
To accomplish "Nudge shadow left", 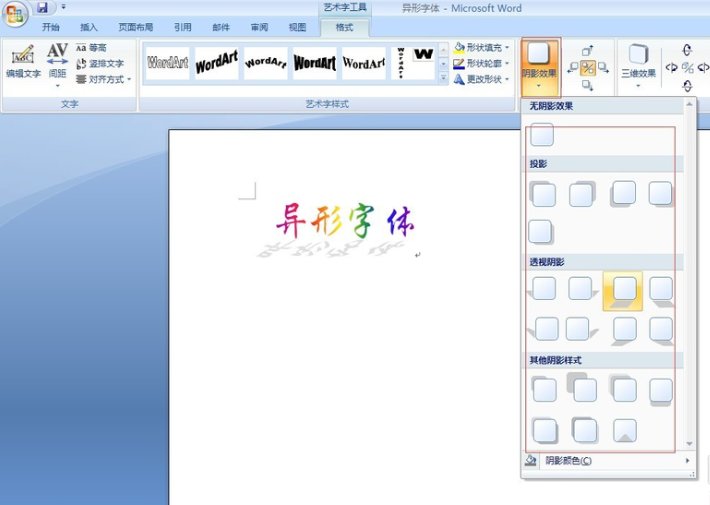I will [573, 68].
